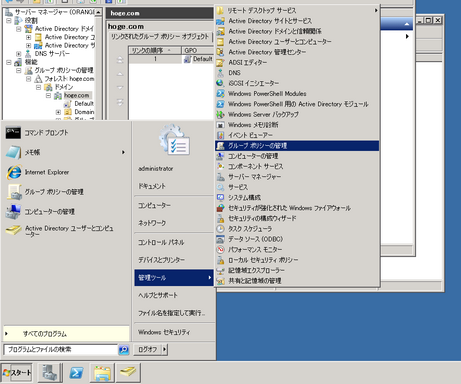Open パフォーマンス モニター
Image resolution: width=461 pixels, height=384 pixels.
[x=255, y=249]
